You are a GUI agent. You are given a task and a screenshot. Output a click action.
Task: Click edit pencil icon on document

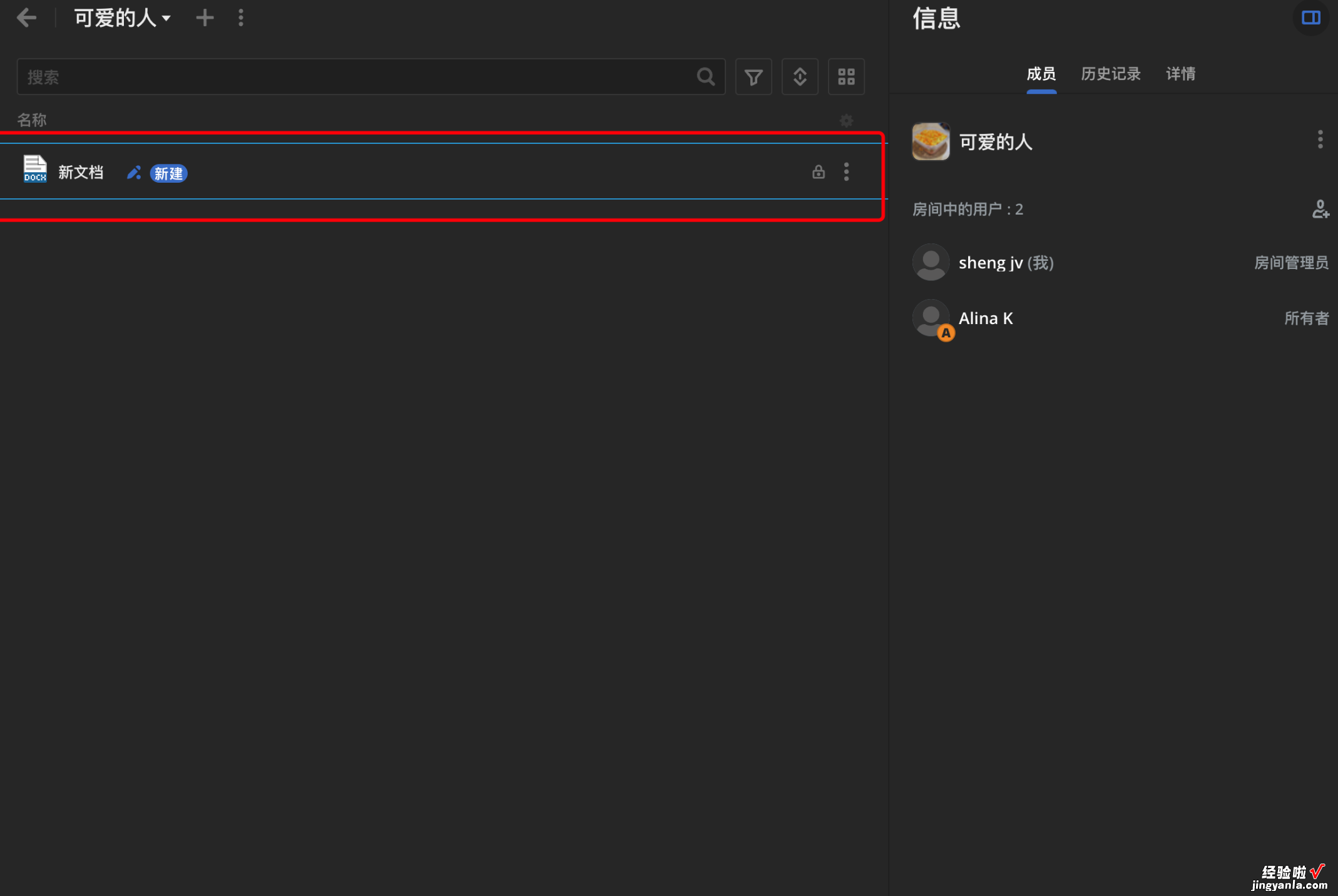[x=132, y=172]
